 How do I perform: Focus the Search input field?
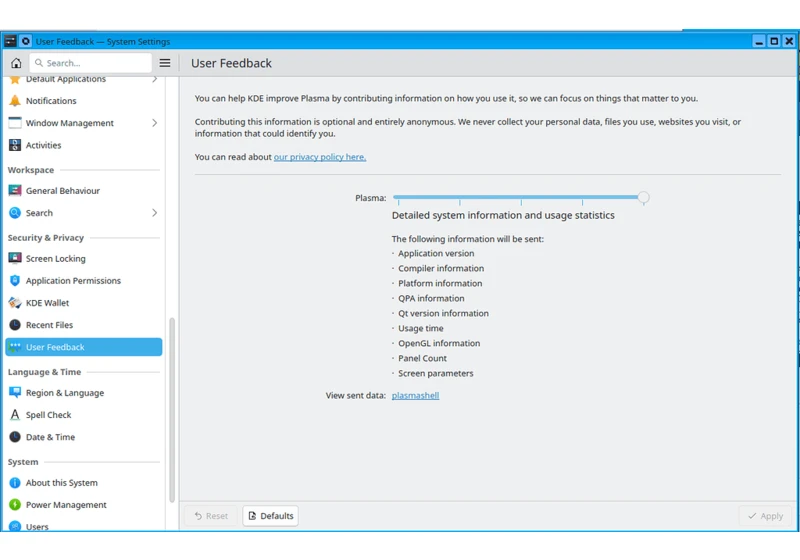coord(90,63)
